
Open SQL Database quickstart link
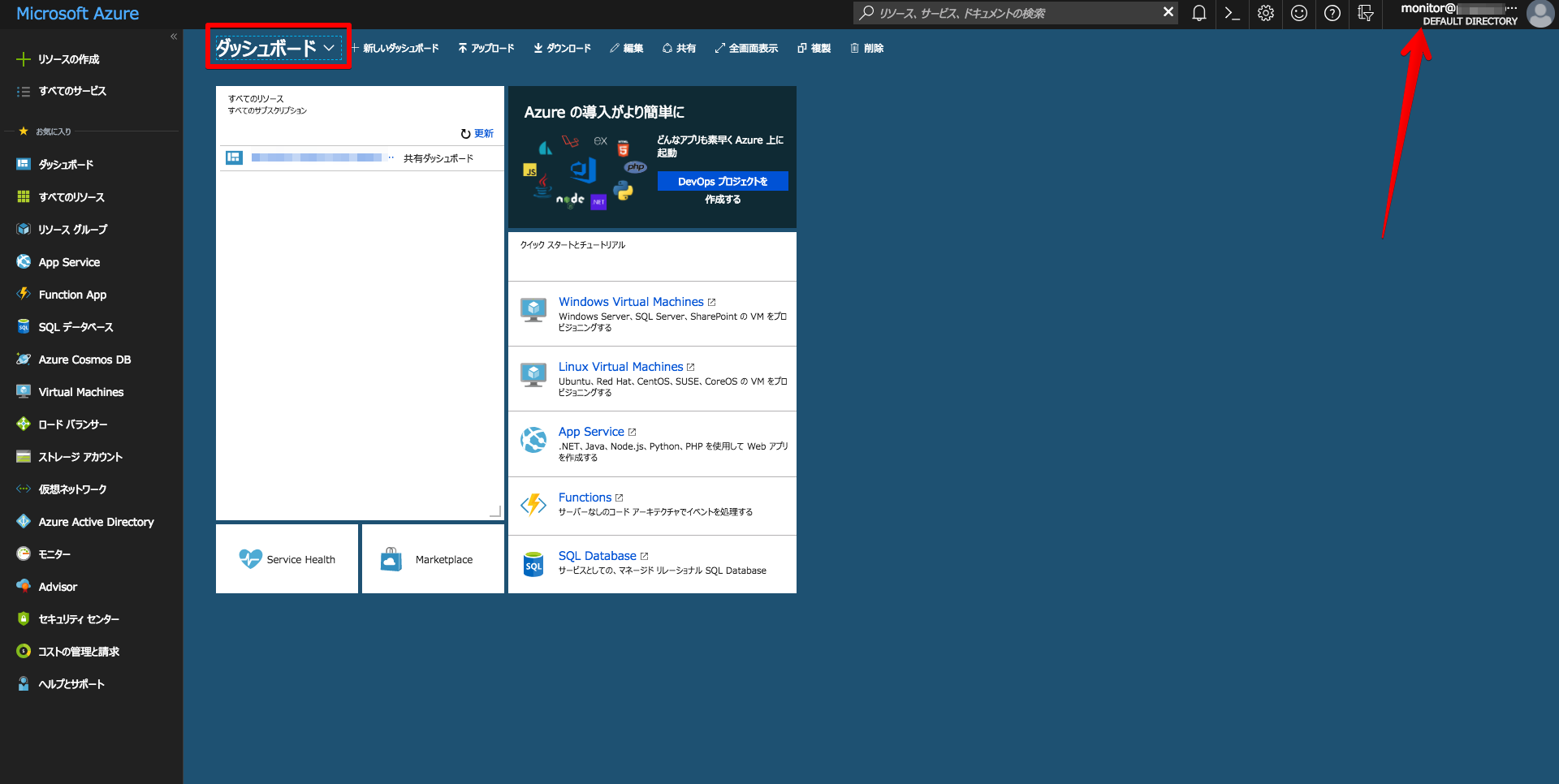tap(597, 556)
